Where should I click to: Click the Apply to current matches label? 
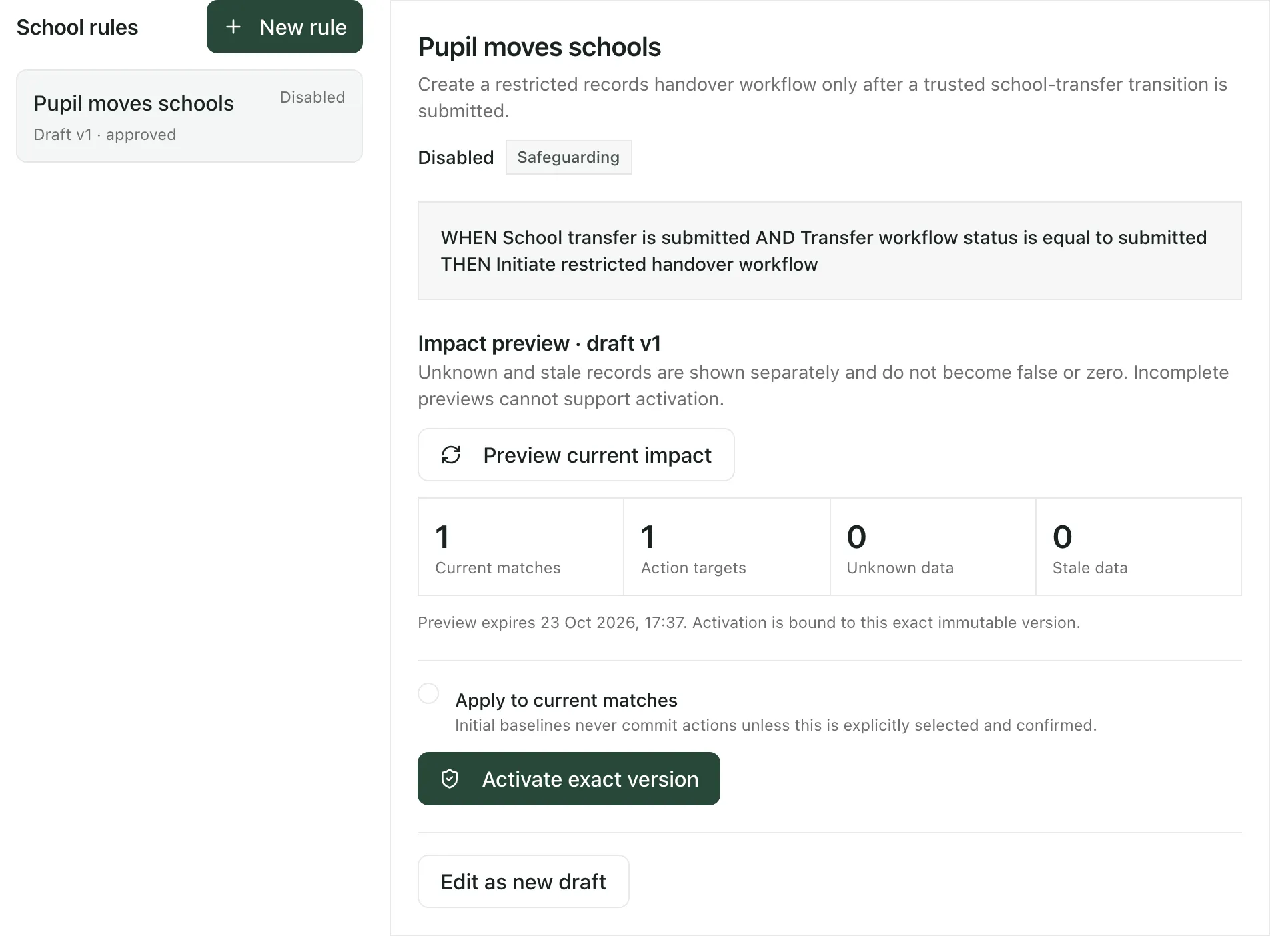point(566,700)
